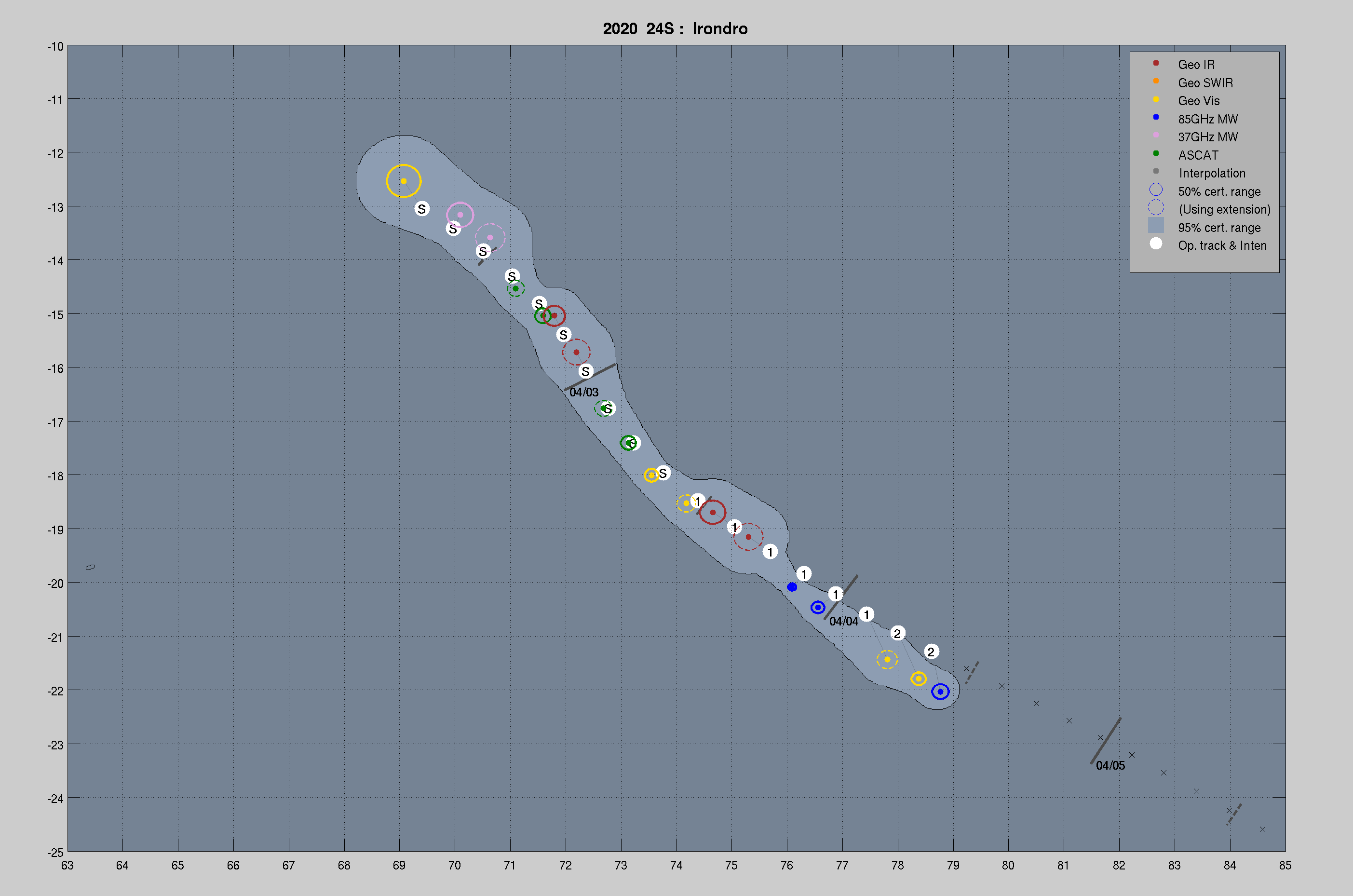
Task: Click the plot title '2020 24S : Irondro'
Action: (675, 28)
